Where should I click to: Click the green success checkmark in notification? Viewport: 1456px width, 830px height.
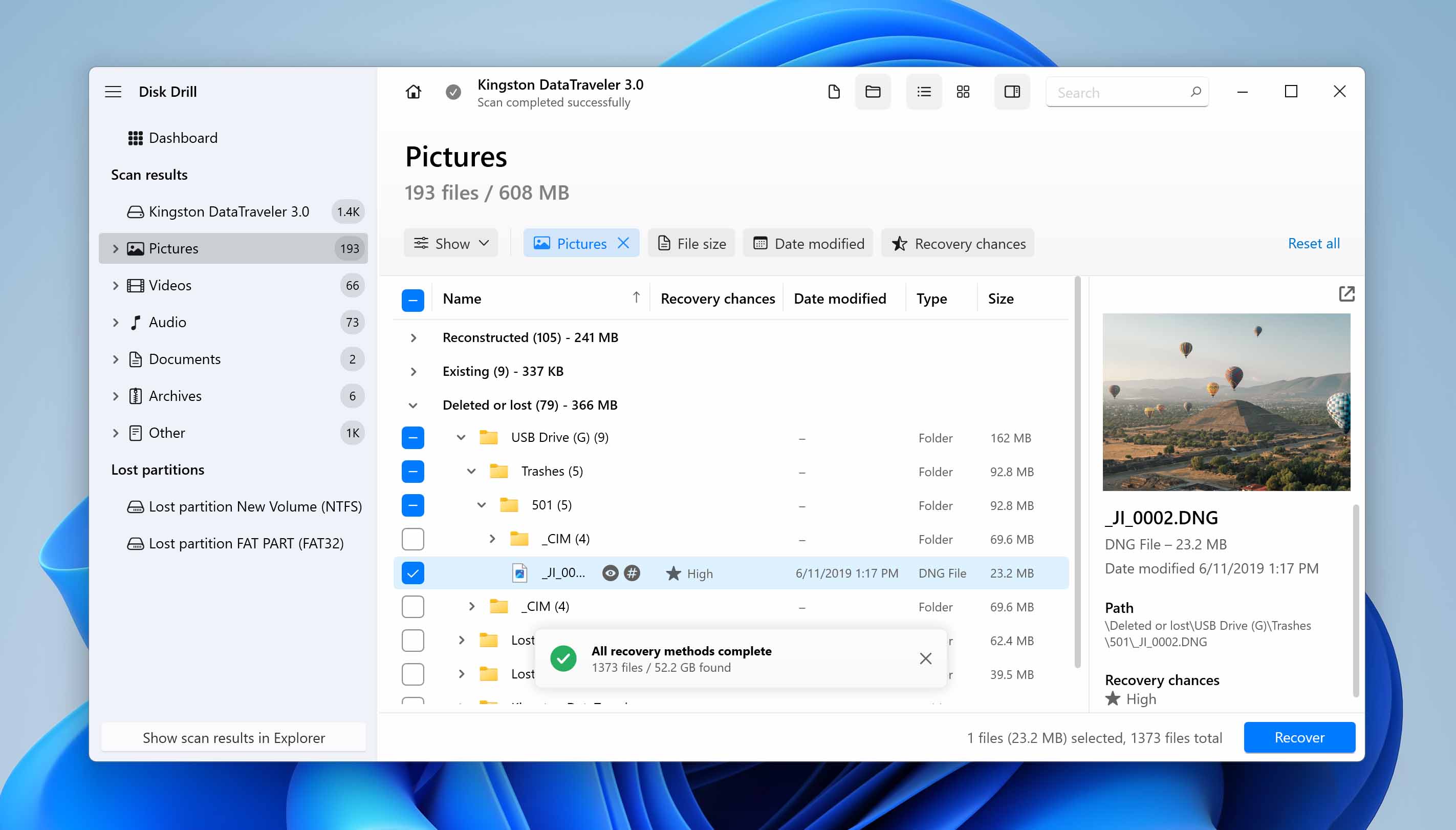pos(563,658)
